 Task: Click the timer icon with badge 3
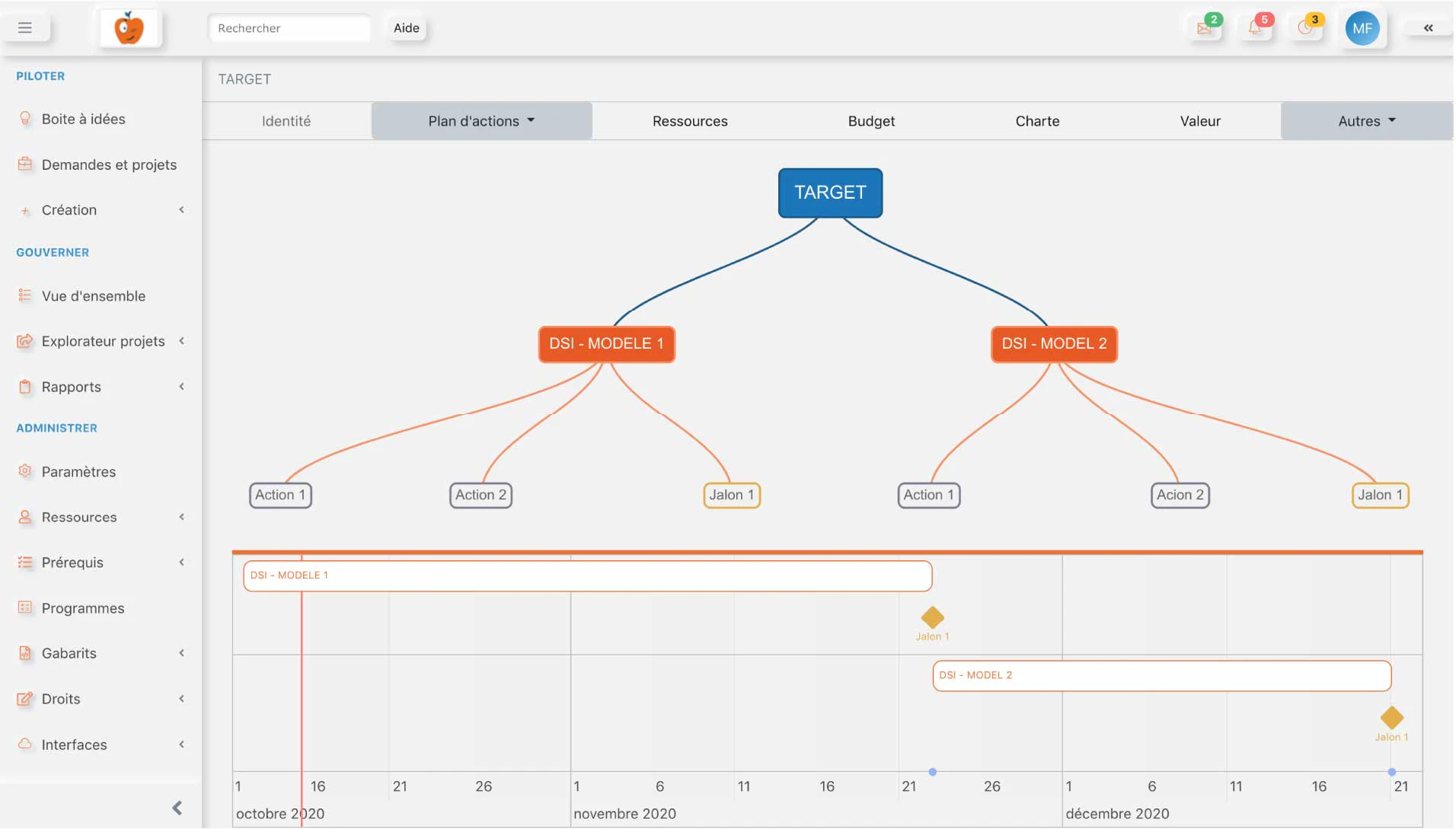coord(1306,28)
